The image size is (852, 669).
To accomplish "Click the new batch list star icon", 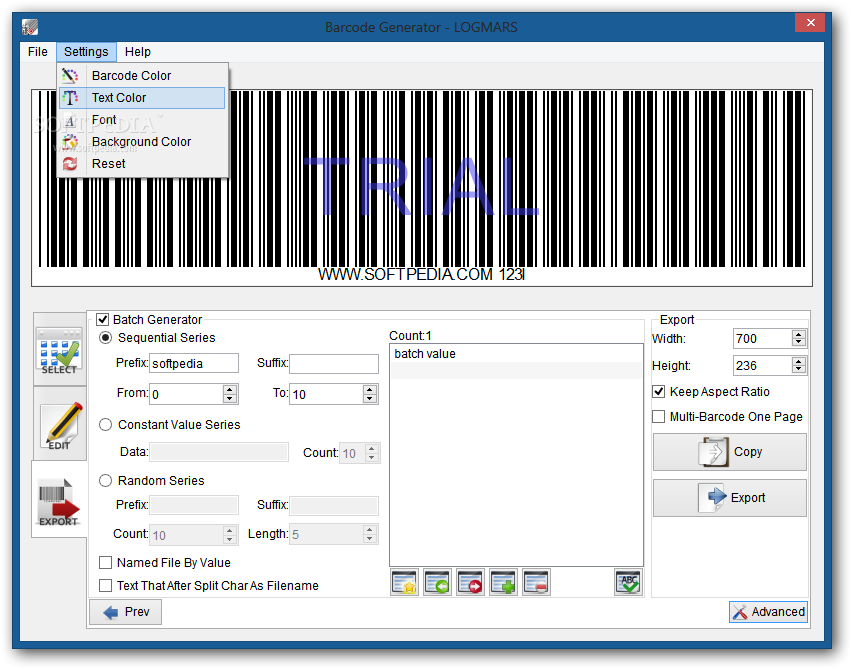I will click(404, 582).
